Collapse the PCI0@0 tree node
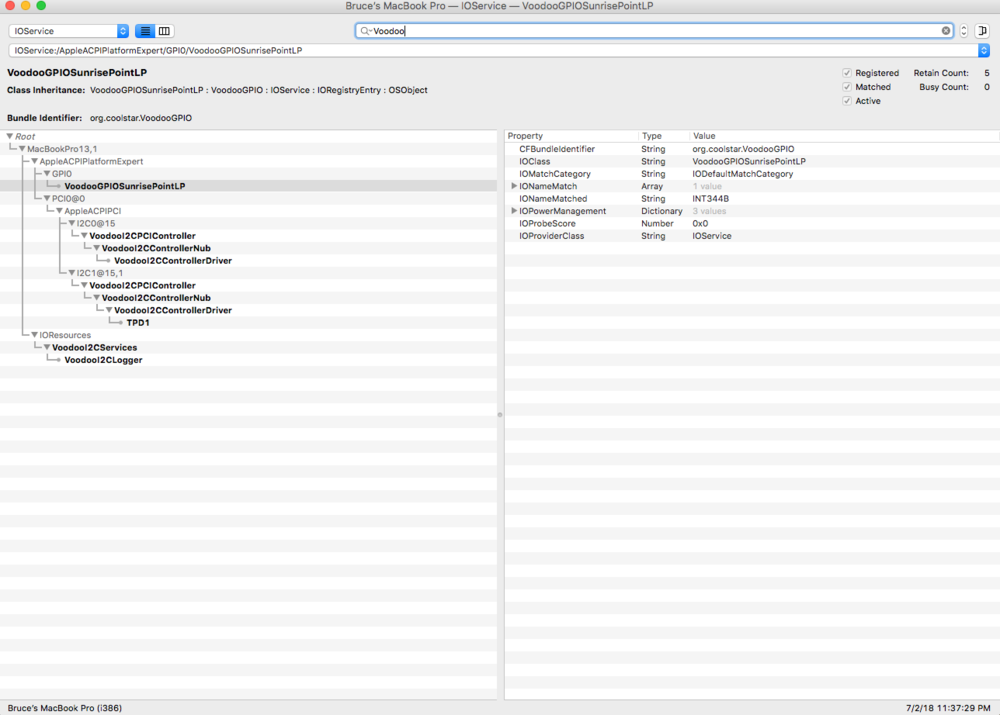Viewport: 1000px width, 715px height. 47,198
